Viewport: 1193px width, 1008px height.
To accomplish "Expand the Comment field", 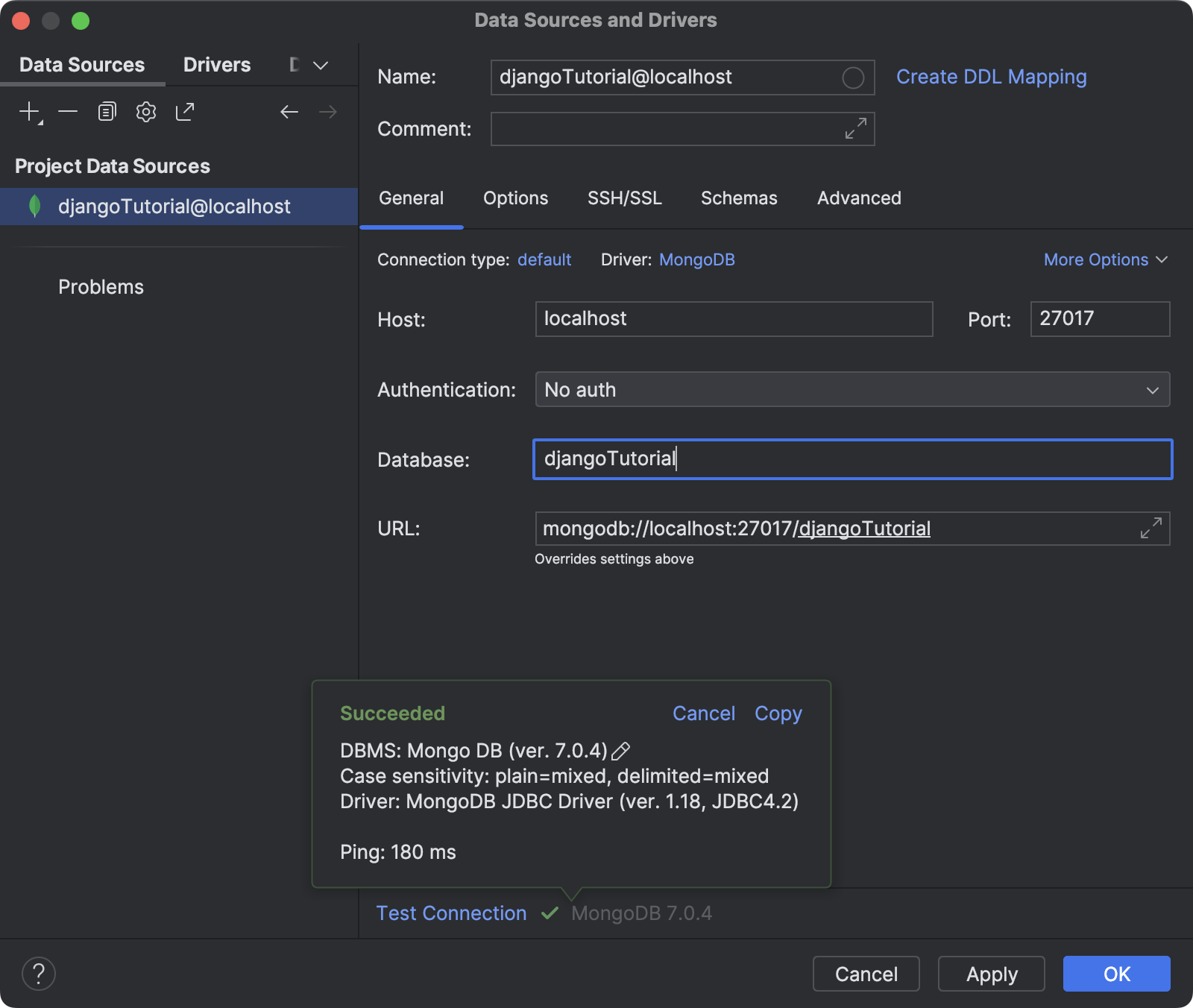I will coord(855,128).
